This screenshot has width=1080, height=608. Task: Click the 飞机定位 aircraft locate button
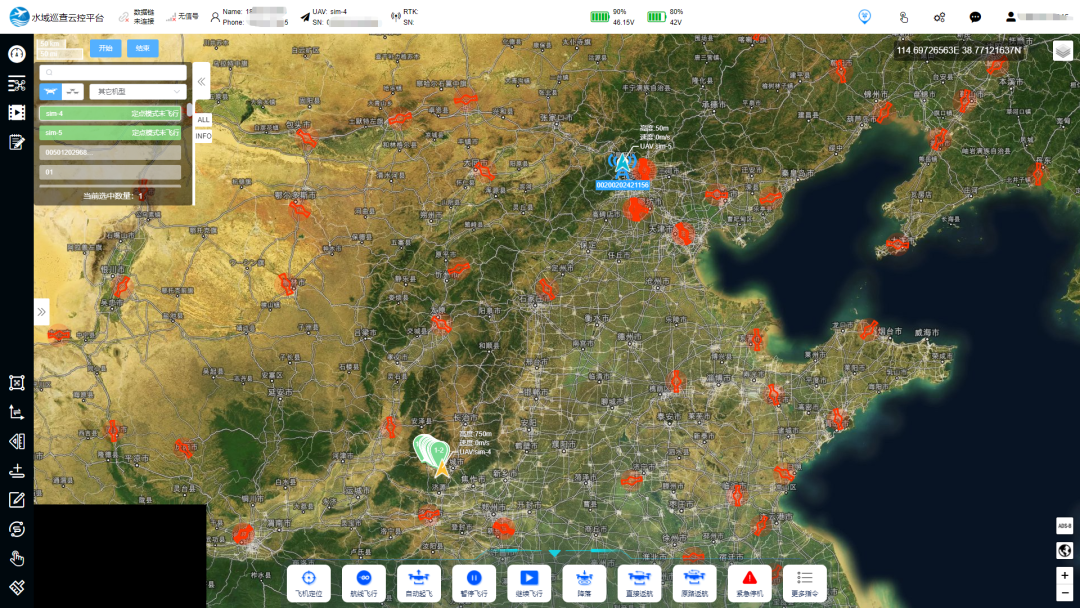coord(309,582)
